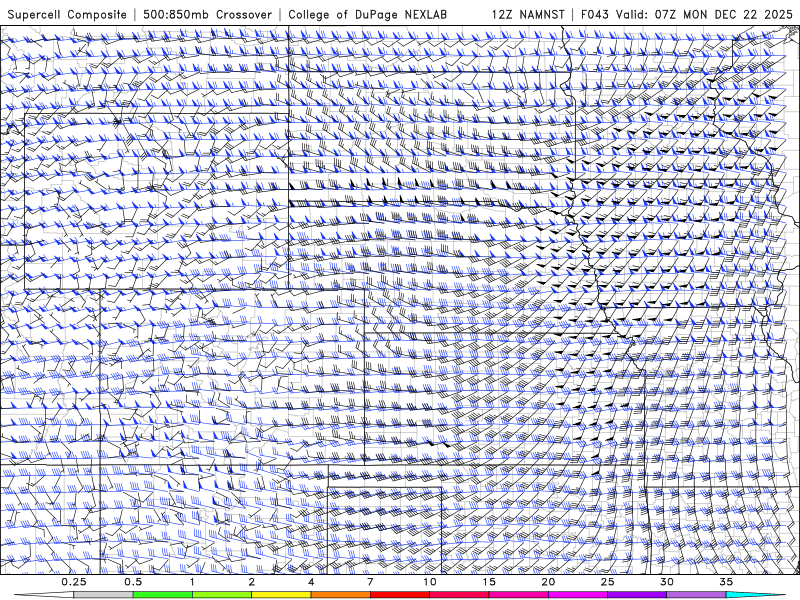
Task: Select the '500:850mb Crossover' header text
Action: point(207,14)
